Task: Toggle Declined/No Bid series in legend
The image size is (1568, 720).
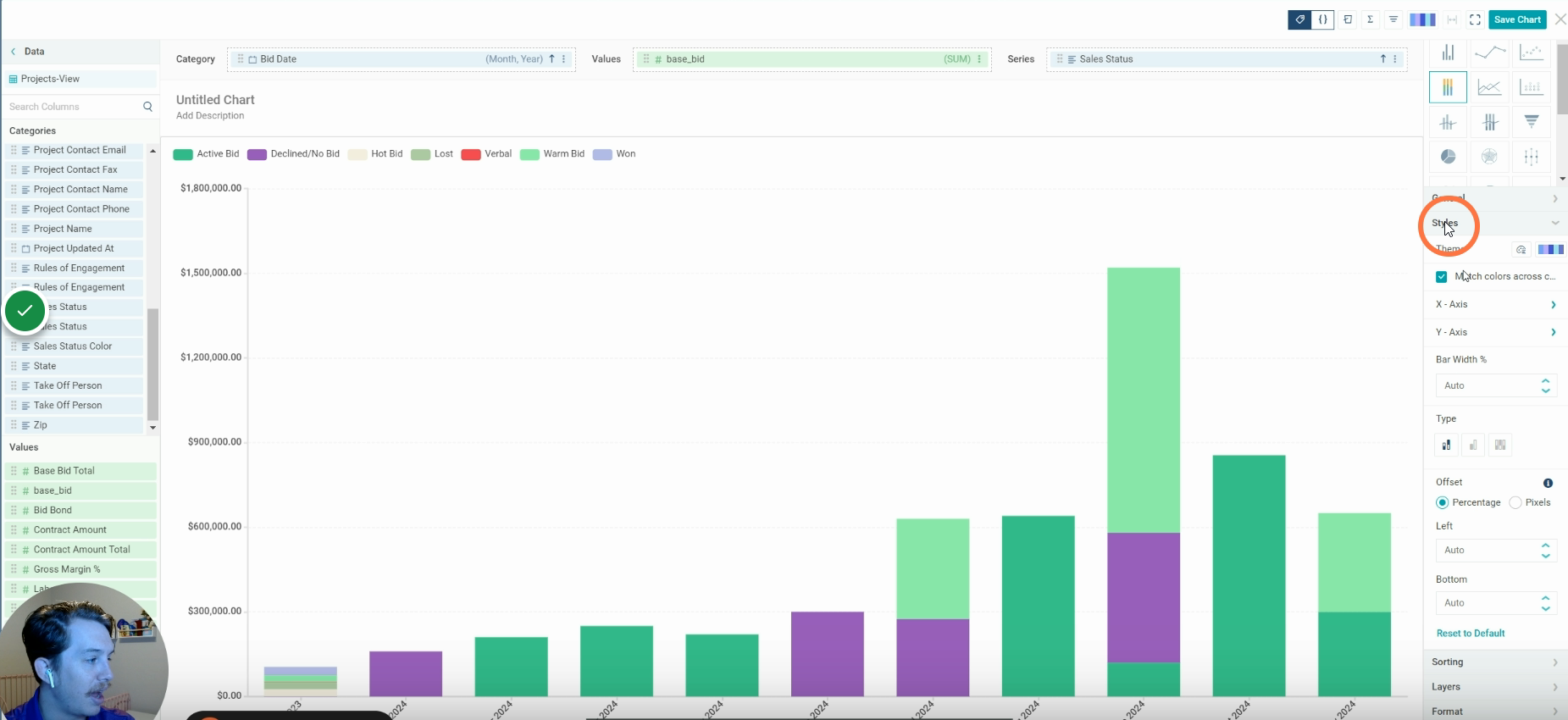Action: 293,154
